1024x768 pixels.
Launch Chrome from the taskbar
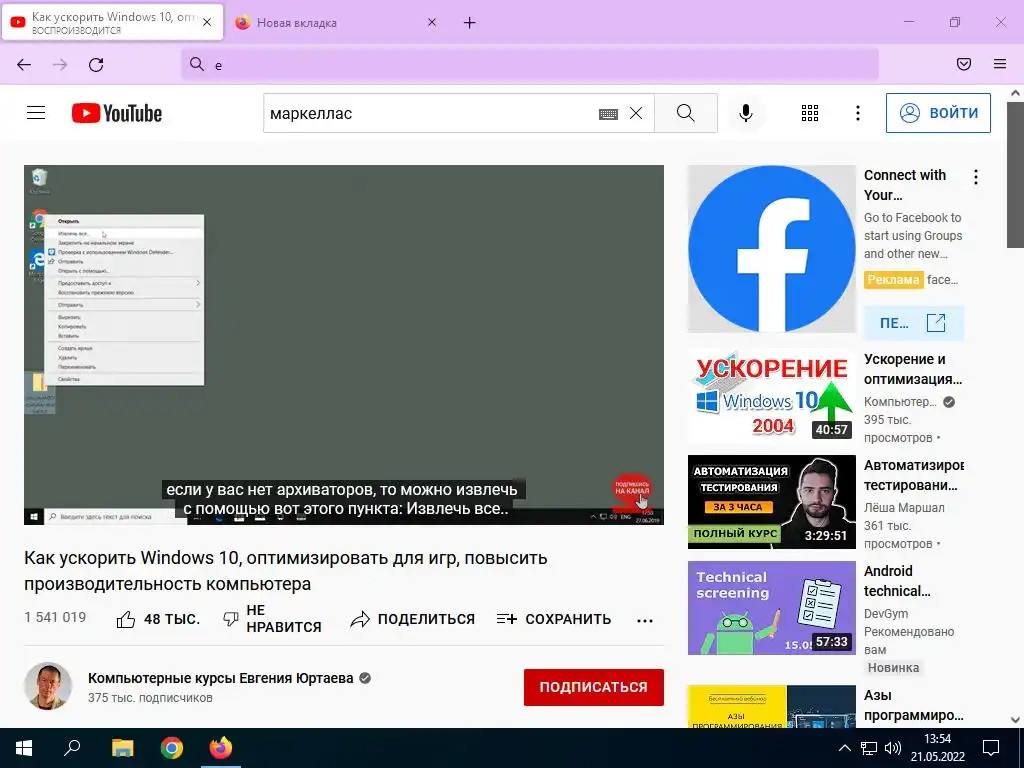coord(172,748)
